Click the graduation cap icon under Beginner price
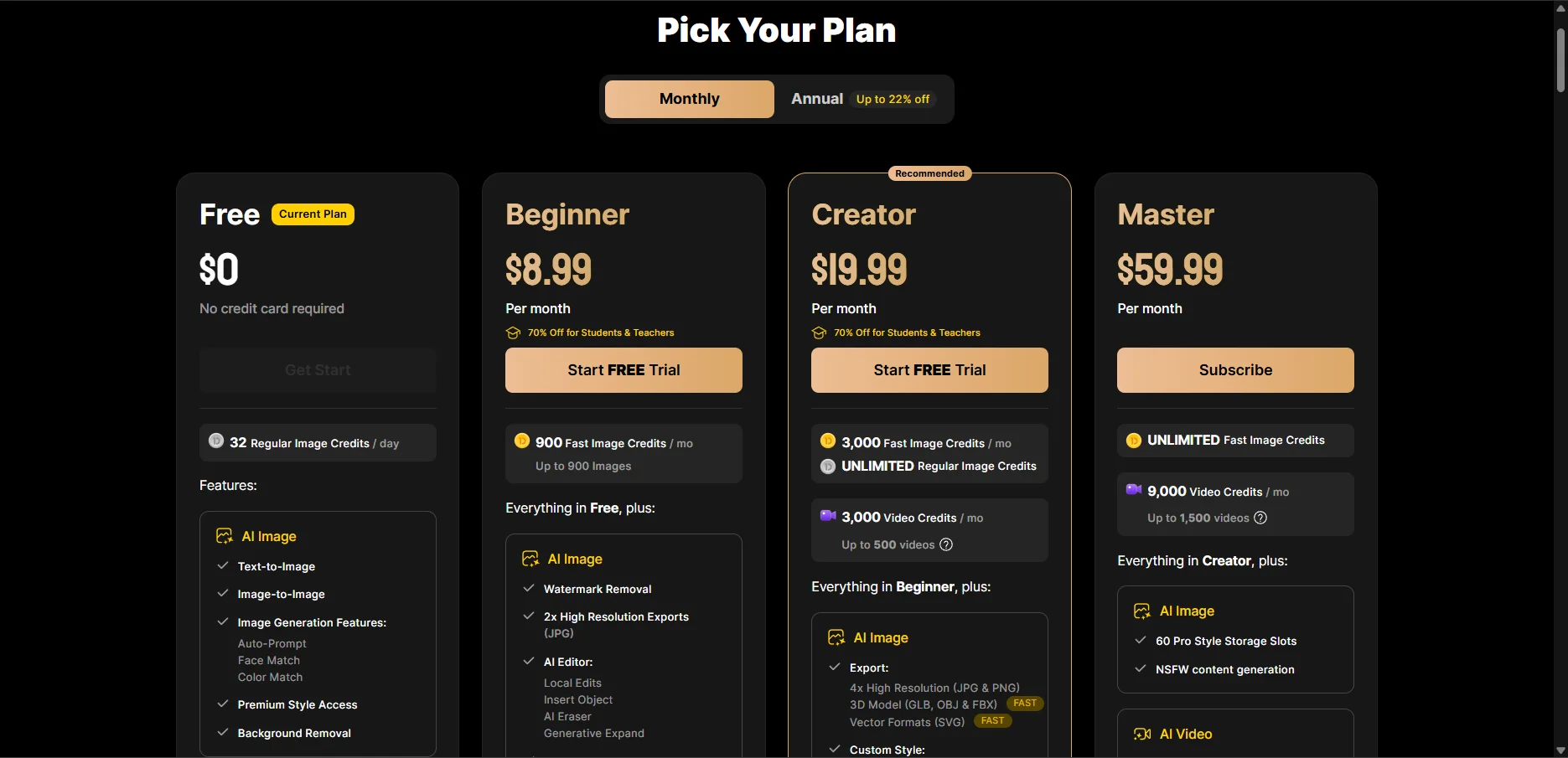This screenshot has width=1568, height=758. click(513, 333)
